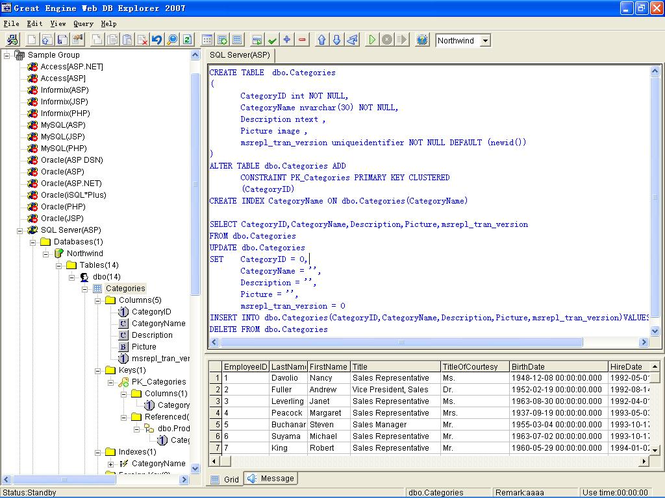Click the results grid scroll down arrow
The height and width of the screenshot is (498, 665).
[655, 450]
